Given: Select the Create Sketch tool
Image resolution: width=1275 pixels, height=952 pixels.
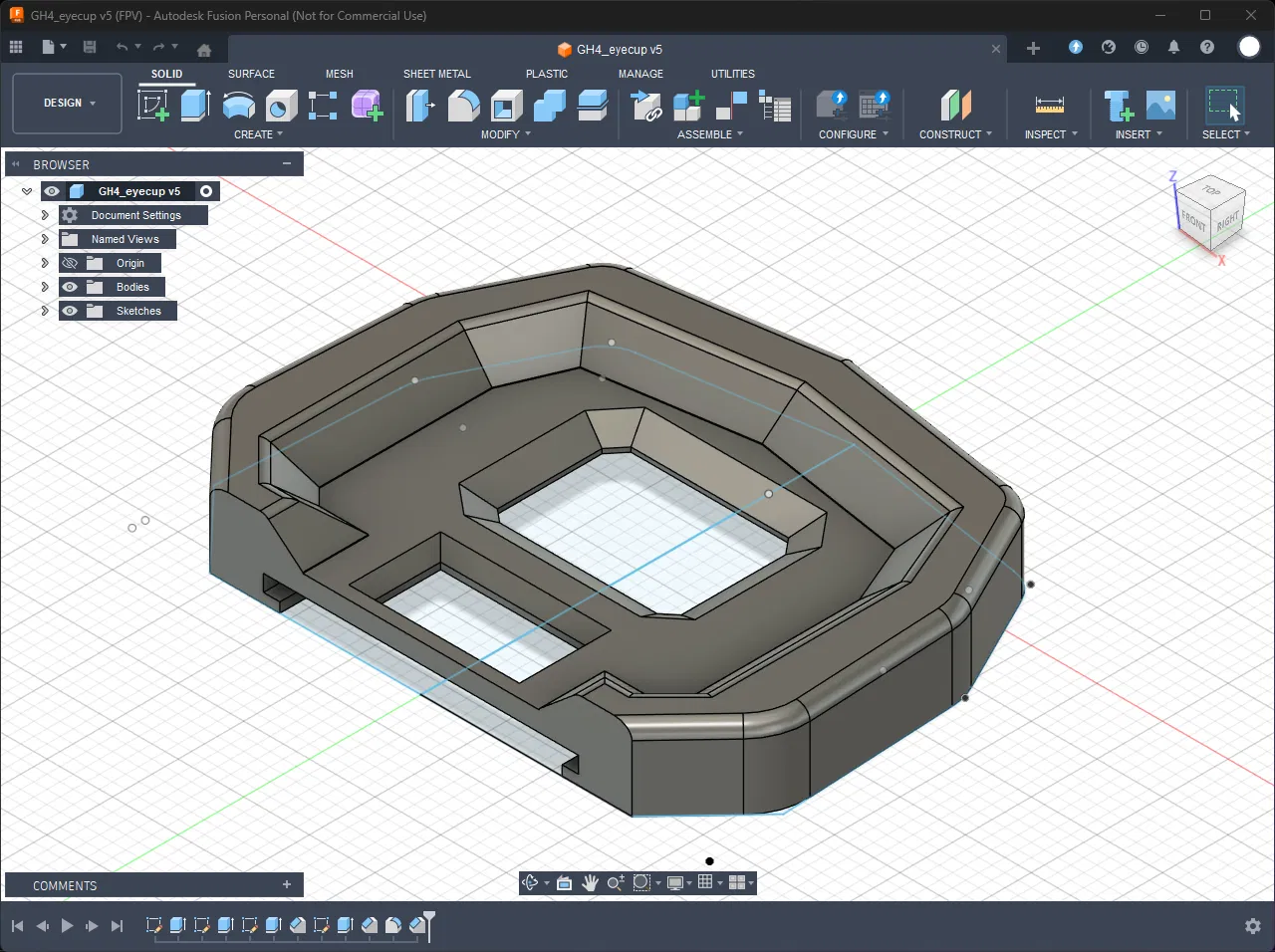Looking at the screenshot, I should 153,105.
